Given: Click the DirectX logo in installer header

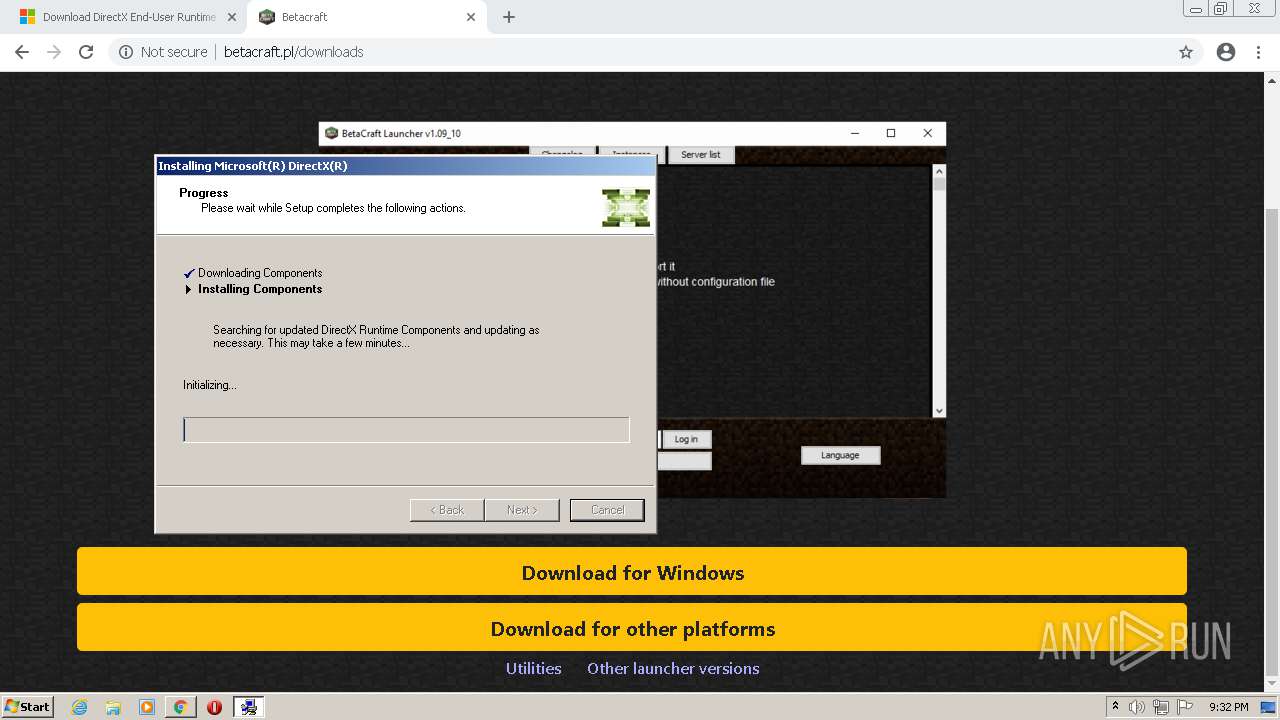Looking at the screenshot, I should [626, 207].
